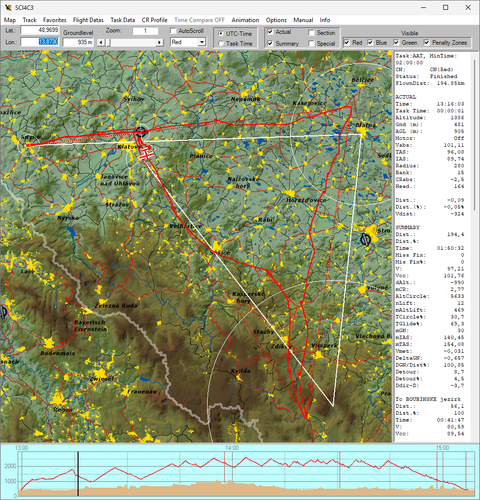Image resolution: width=480 pixels, height=500 pixels.
Task: Click the 'AltCircle: 5633' row
Action: [430, 296]
